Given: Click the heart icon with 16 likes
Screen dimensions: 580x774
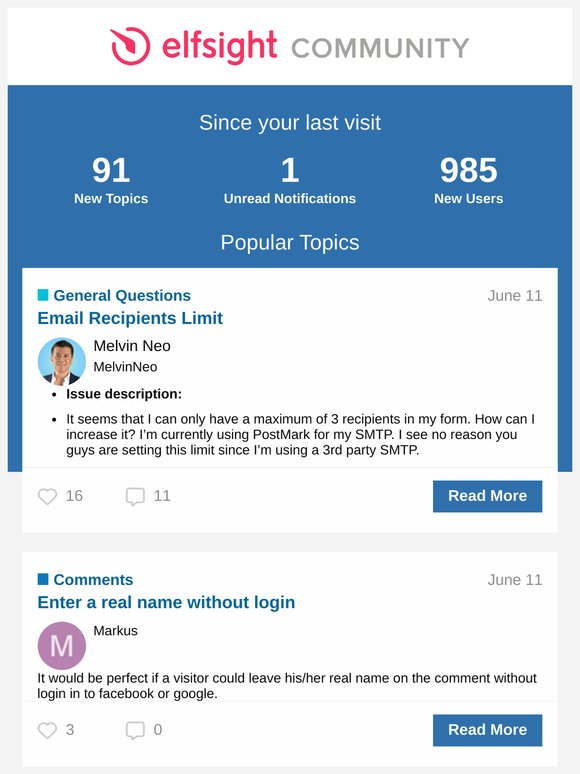Looking at the screenshot, I should pos(47,496).
